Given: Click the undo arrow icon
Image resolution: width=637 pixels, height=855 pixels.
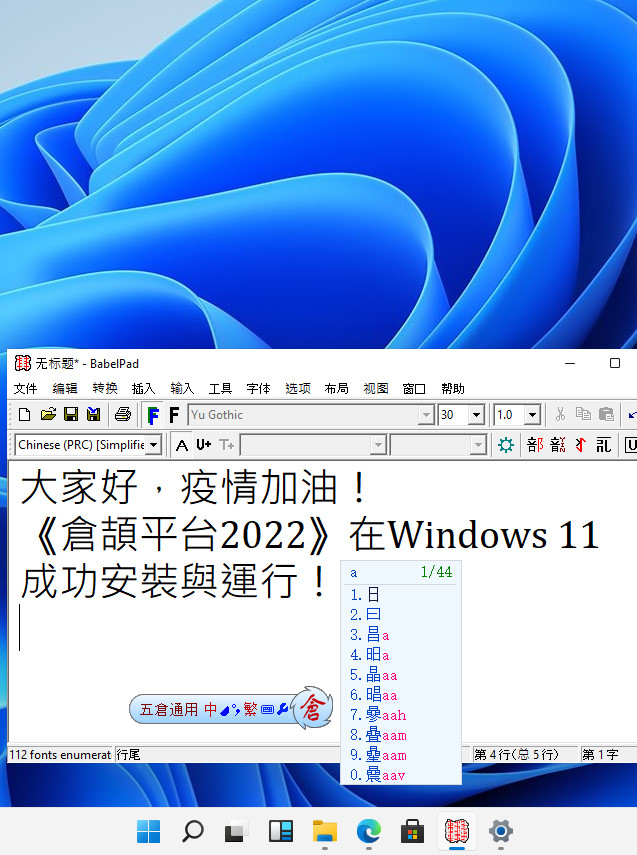Looking at the screenshot, I should pos(632,415).
